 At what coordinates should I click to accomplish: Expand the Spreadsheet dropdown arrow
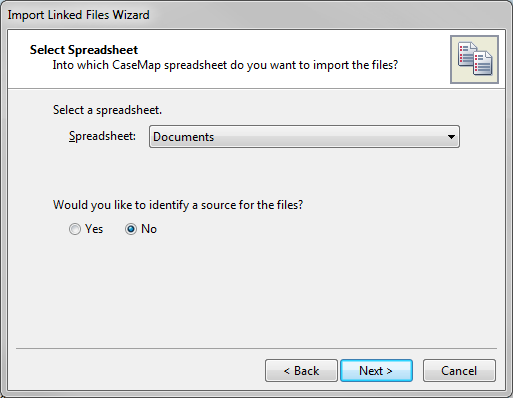tap(451, 137)
